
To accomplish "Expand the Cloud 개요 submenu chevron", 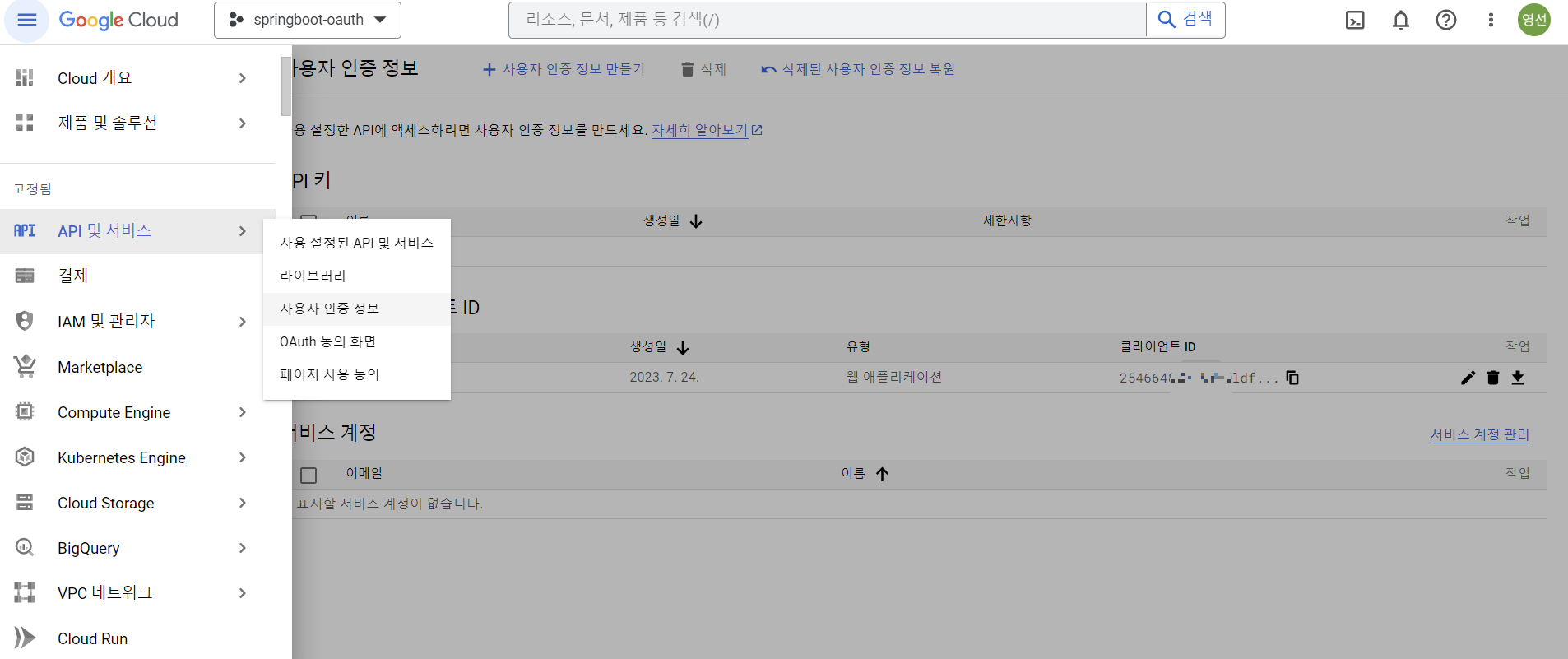I will tap(242, 78).
